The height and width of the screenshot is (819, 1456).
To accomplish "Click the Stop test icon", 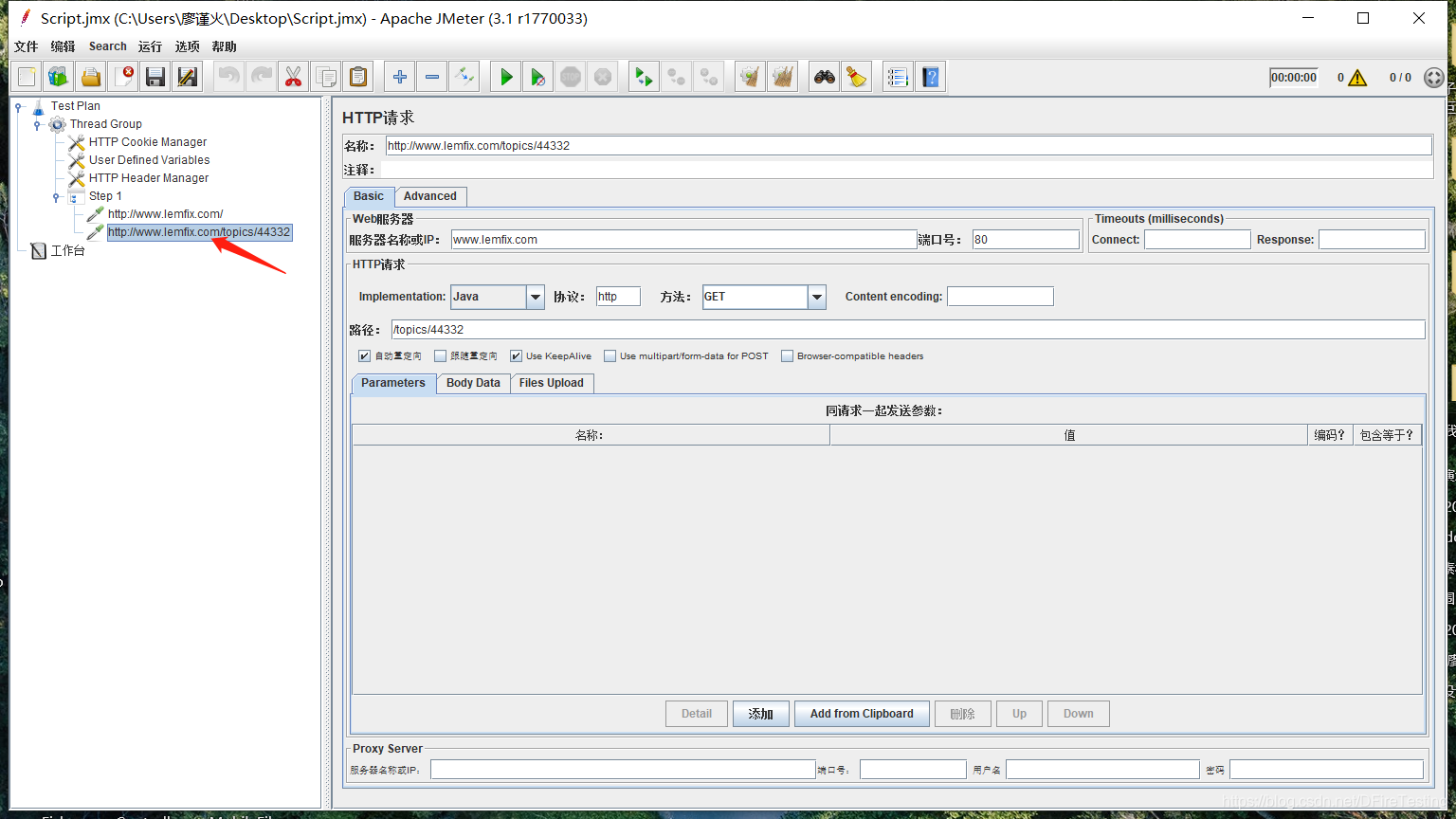I will [571, 77].
